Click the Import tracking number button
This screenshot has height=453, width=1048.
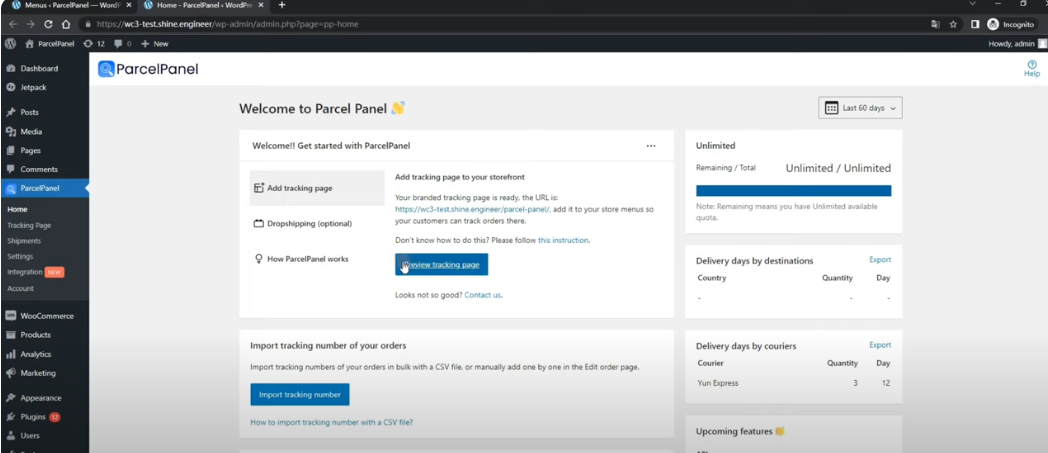[x=299, y=394]
